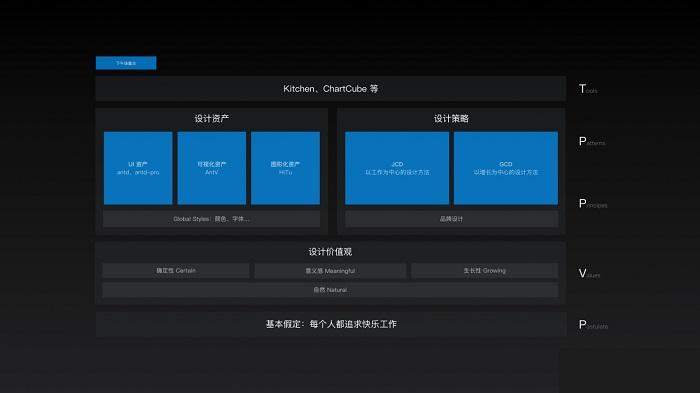700x393 pixels.
Task: Select the Kitchen、ChartCube 等 bar
Action: click(x=330, y=88)
